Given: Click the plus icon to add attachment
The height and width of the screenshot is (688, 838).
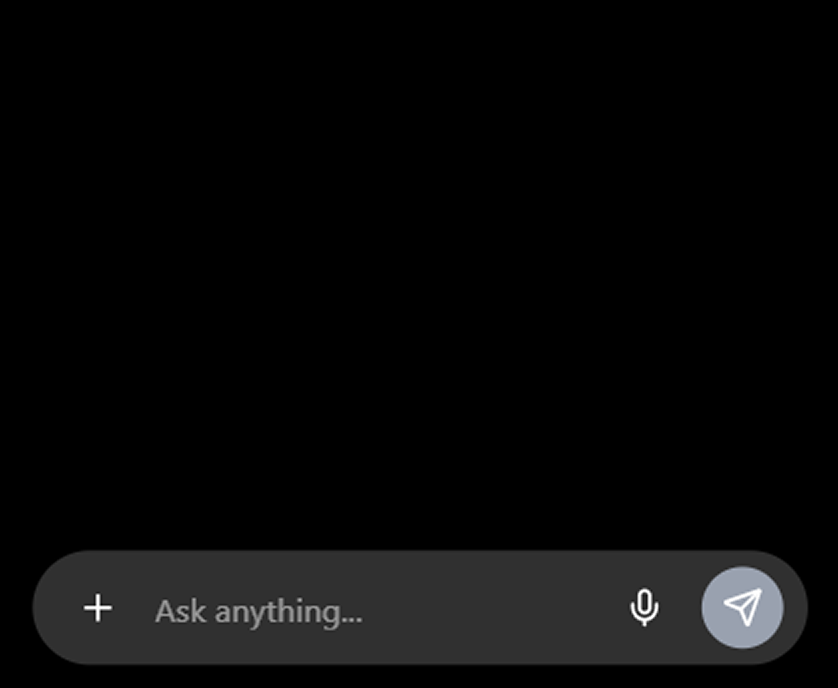Looking at the screenshot, I should pyautogui.click(x=98, y=608).
